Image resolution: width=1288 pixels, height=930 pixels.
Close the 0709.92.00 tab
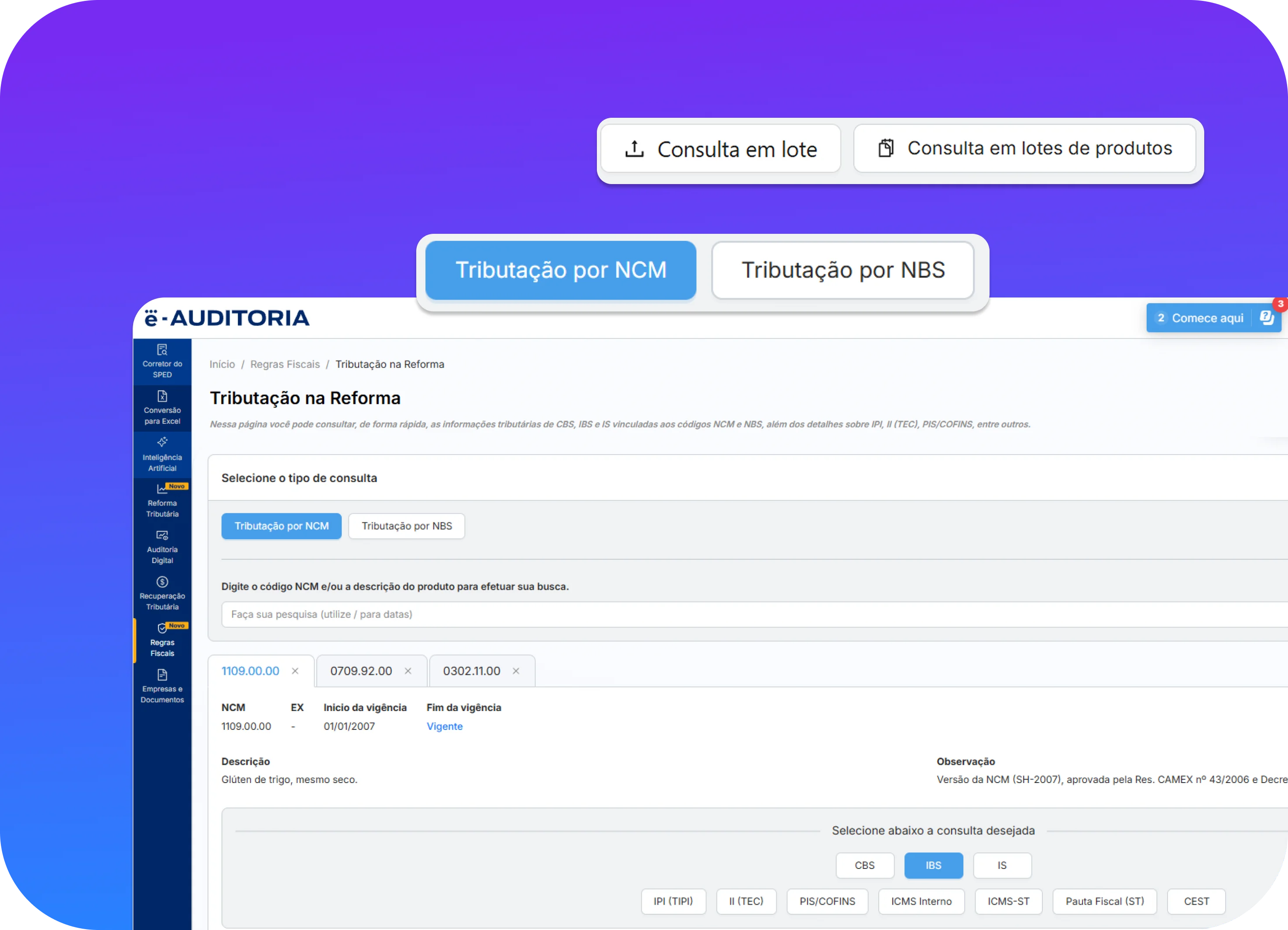pyautogui.click(x=408, y=671)
